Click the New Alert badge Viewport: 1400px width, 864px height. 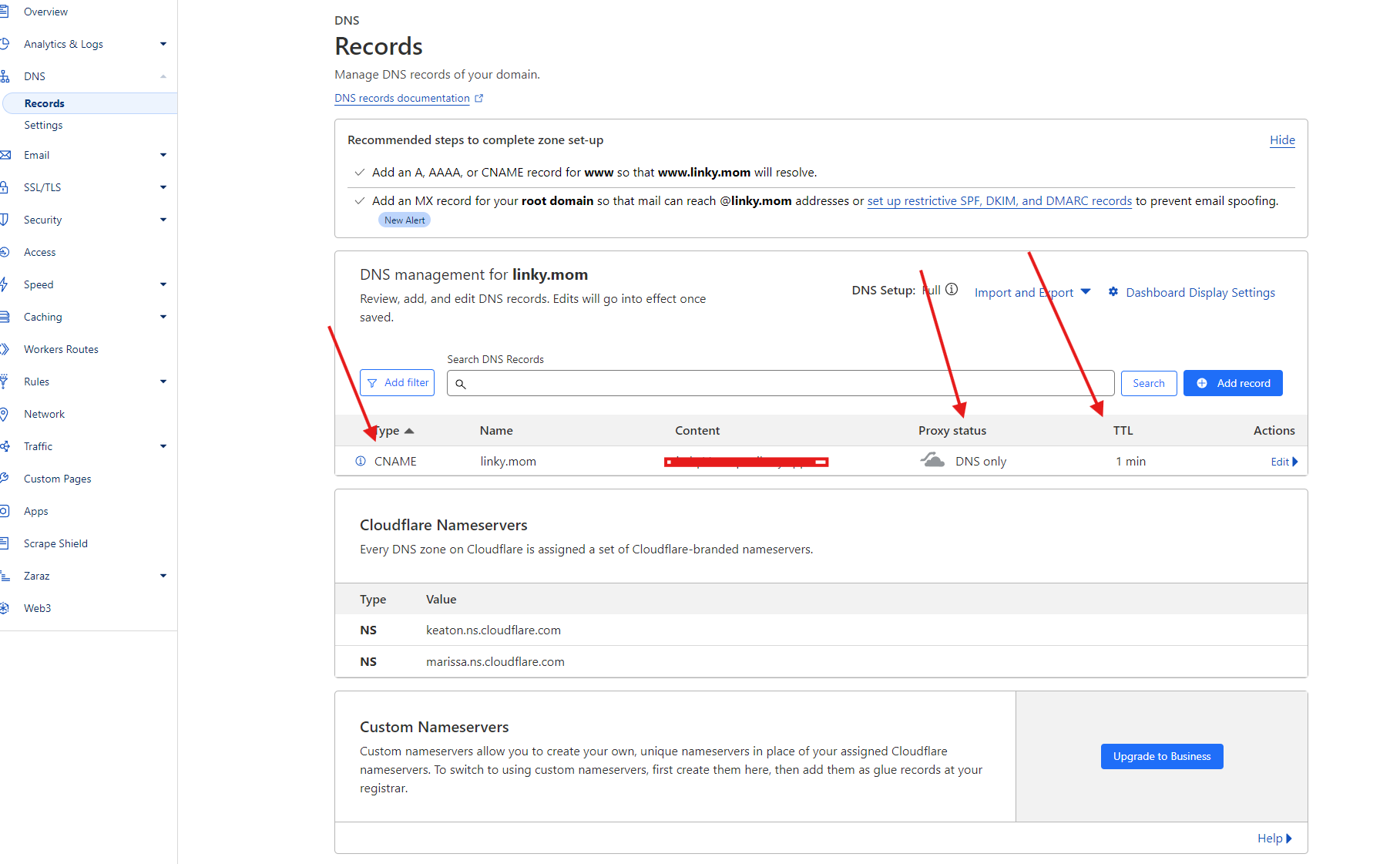point(405,220)
